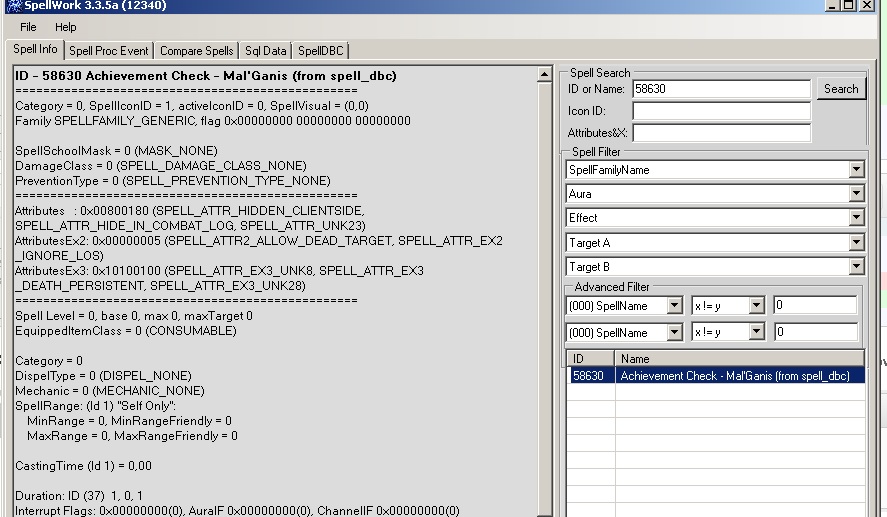Image resolution: width=887 pixels, height=517 pixels.
Task: Open the File menu
Action: tap(28, 27)
